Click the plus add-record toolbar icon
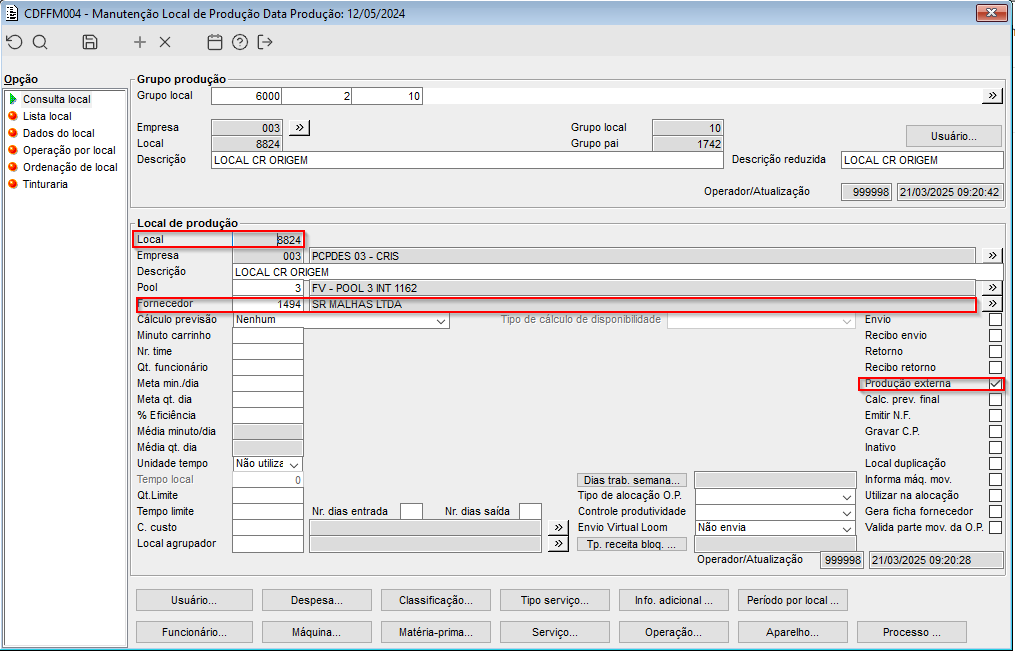The height and width of the screenshot is (651, 1015). 140,42
